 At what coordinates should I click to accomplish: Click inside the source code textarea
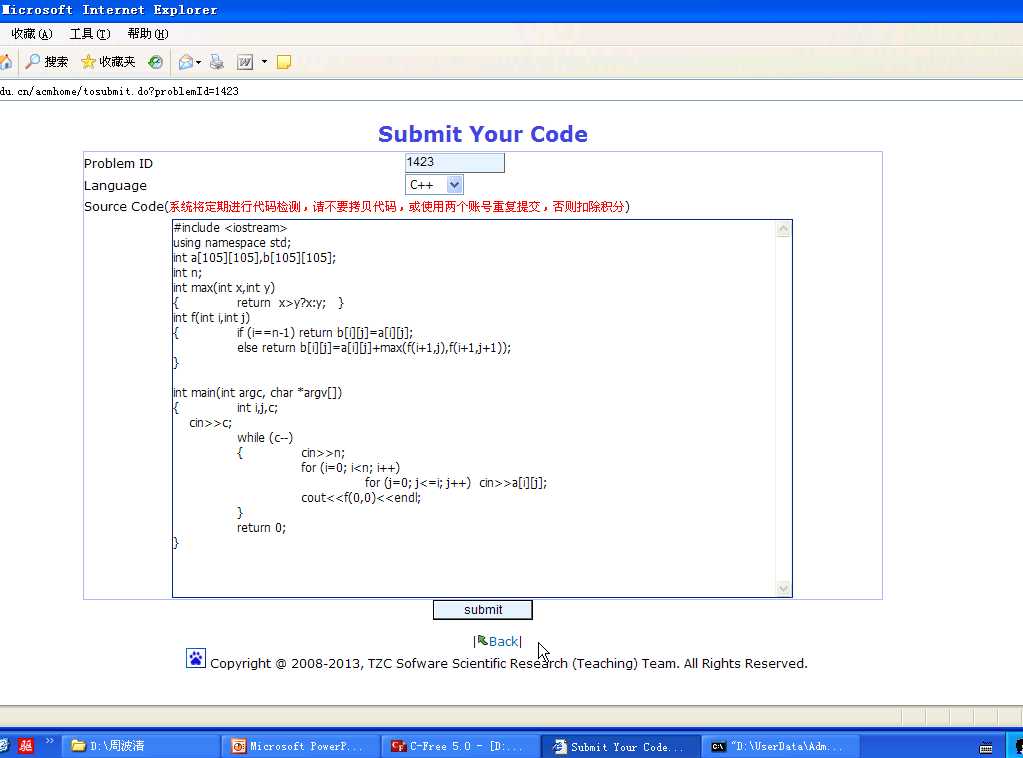click(482, 408)
